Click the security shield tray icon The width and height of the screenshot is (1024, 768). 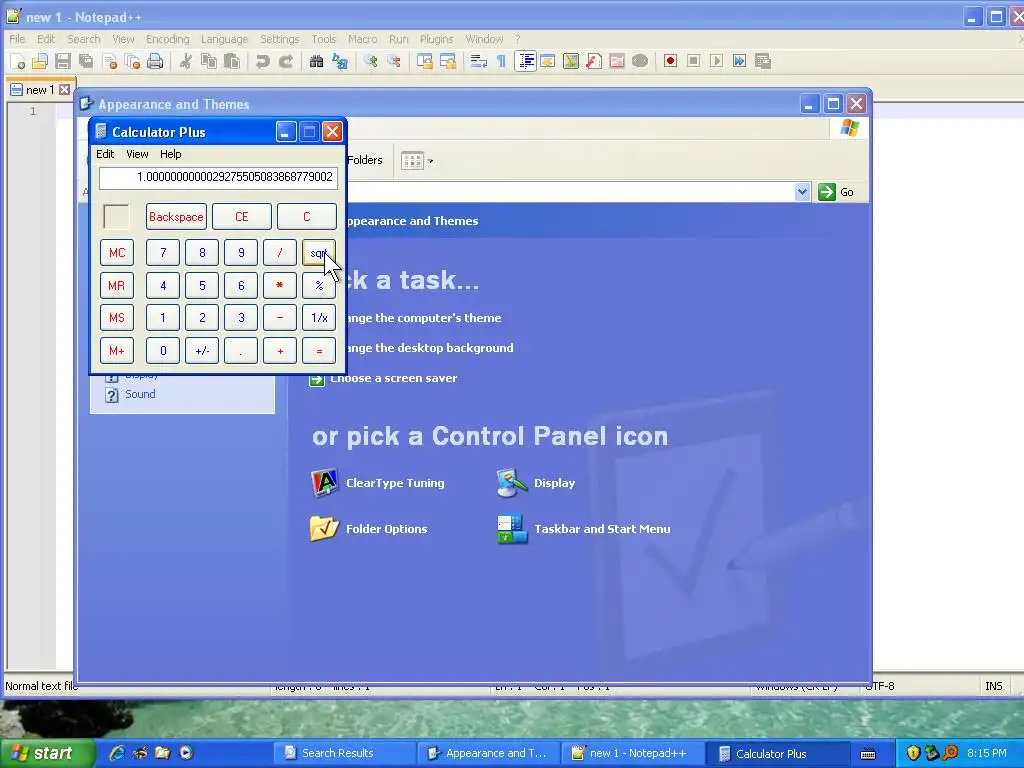click(x=913, y=753)
